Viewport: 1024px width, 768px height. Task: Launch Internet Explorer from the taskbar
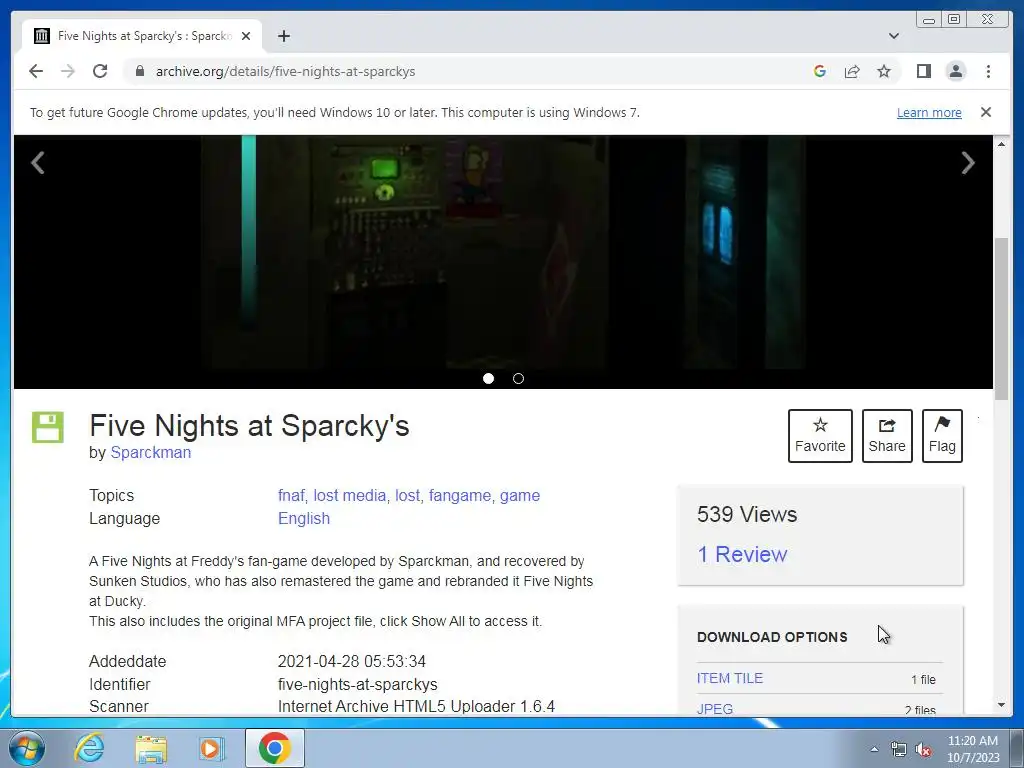pyautogui.click(x=89, y=748)
